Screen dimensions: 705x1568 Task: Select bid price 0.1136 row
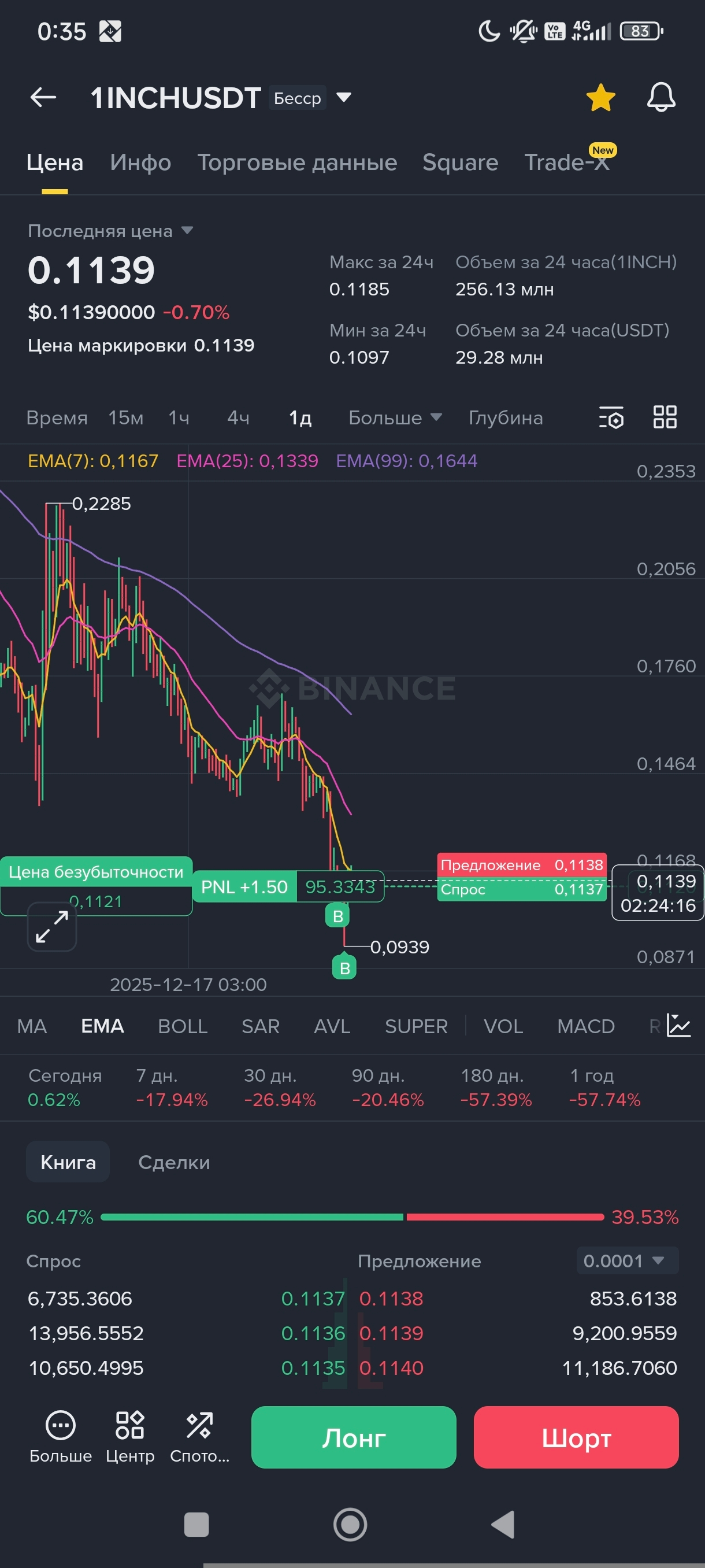point(186,1333)
